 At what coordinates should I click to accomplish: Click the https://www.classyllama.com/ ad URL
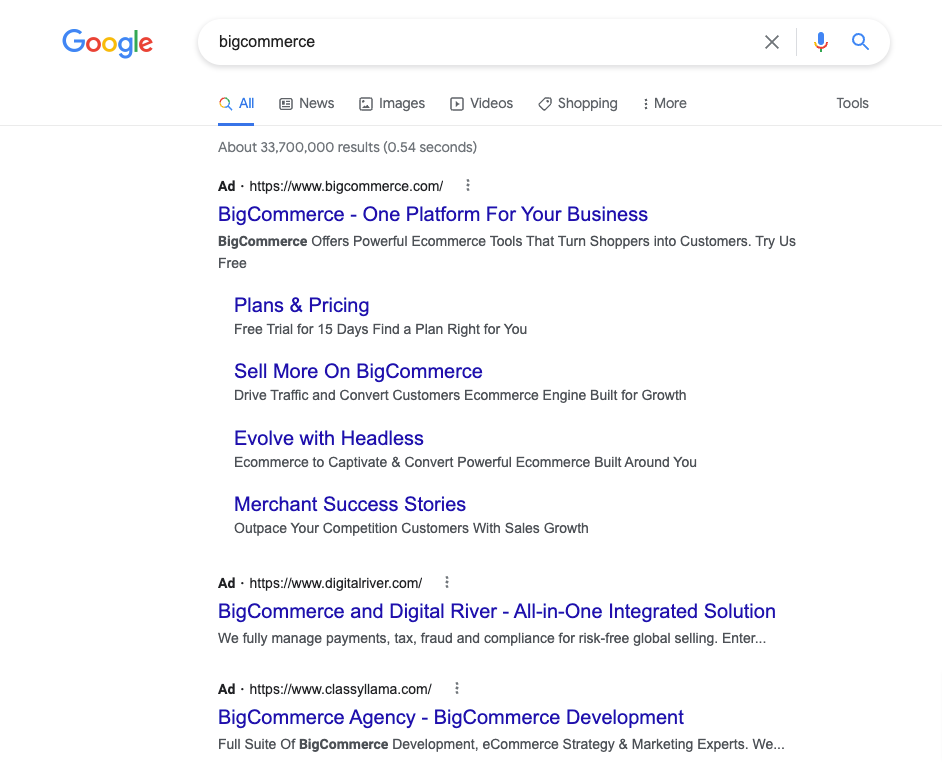(340, 689)
